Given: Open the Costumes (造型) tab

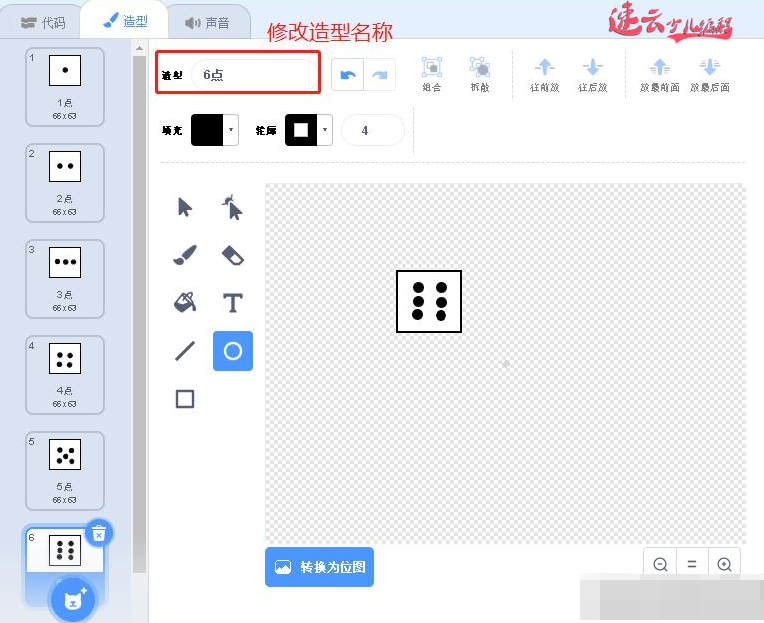Looking at the screenshot, I should [125, 21].
